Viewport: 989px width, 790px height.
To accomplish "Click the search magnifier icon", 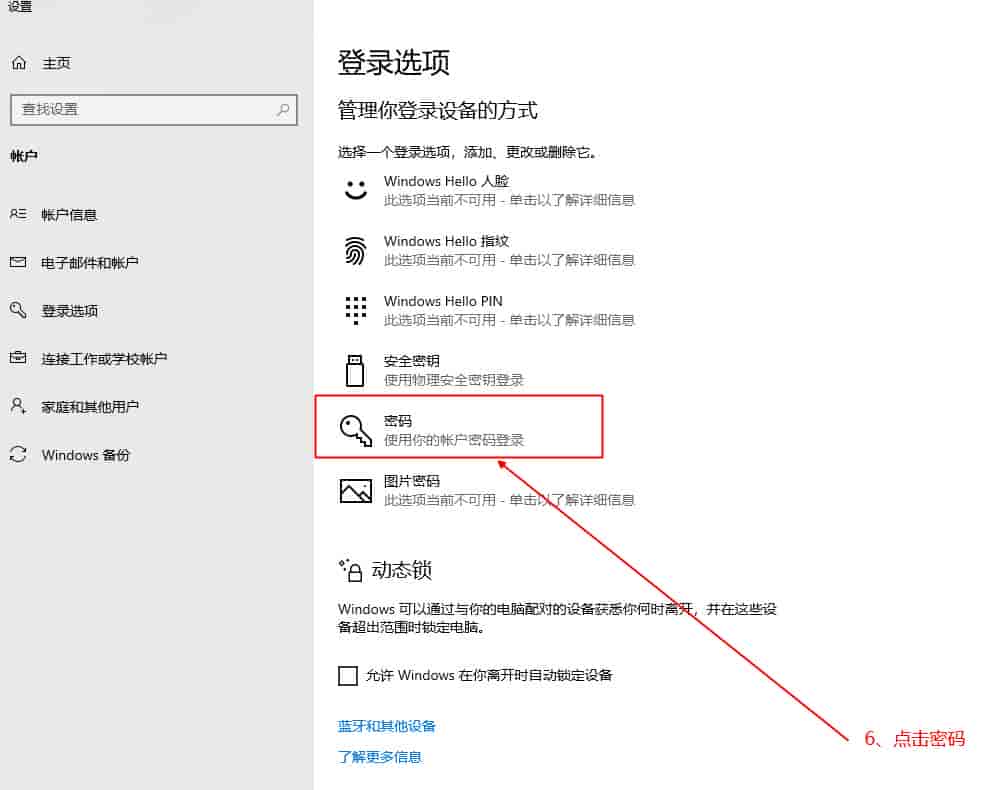I will [x=283, y=110].
